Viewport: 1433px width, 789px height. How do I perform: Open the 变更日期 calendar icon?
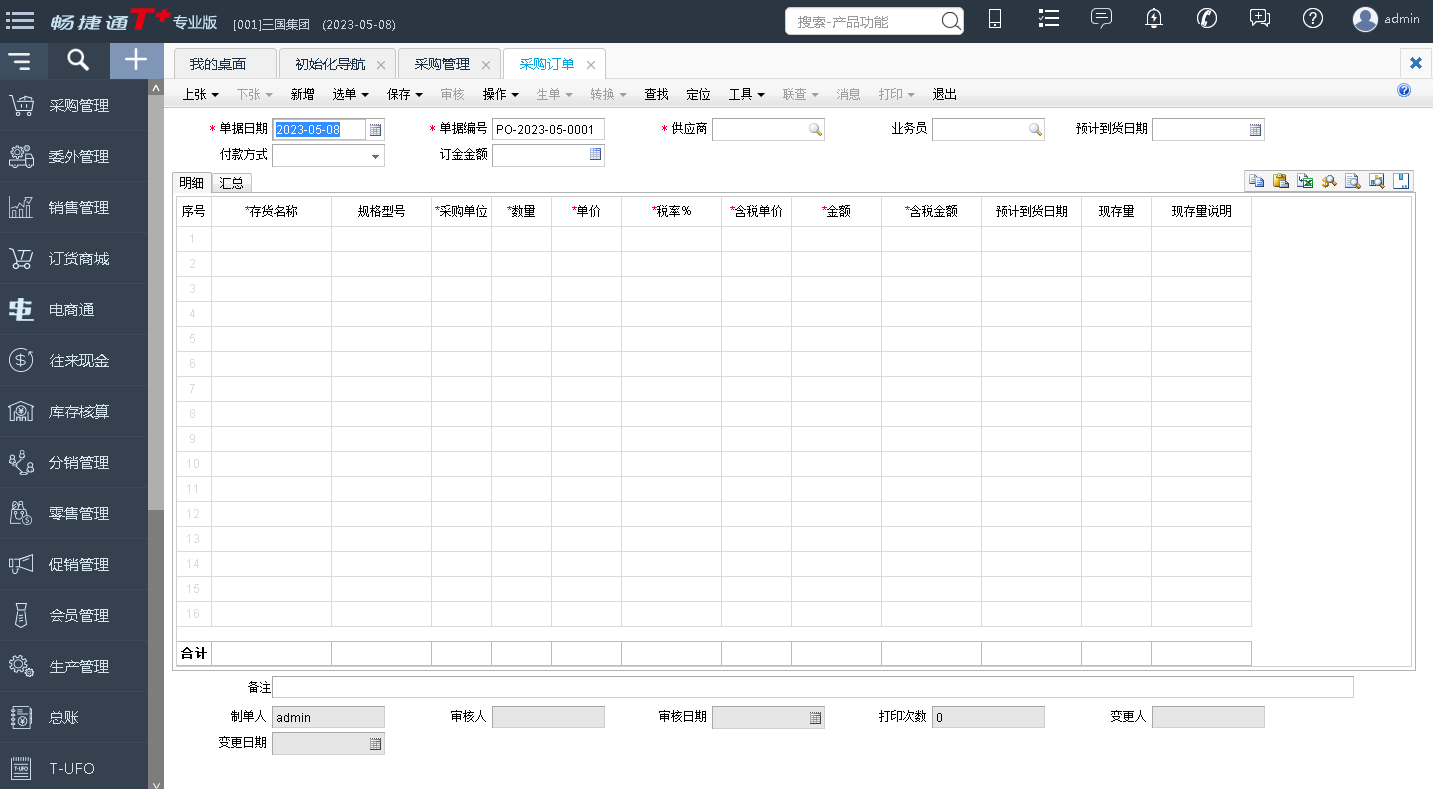point(376,743)
